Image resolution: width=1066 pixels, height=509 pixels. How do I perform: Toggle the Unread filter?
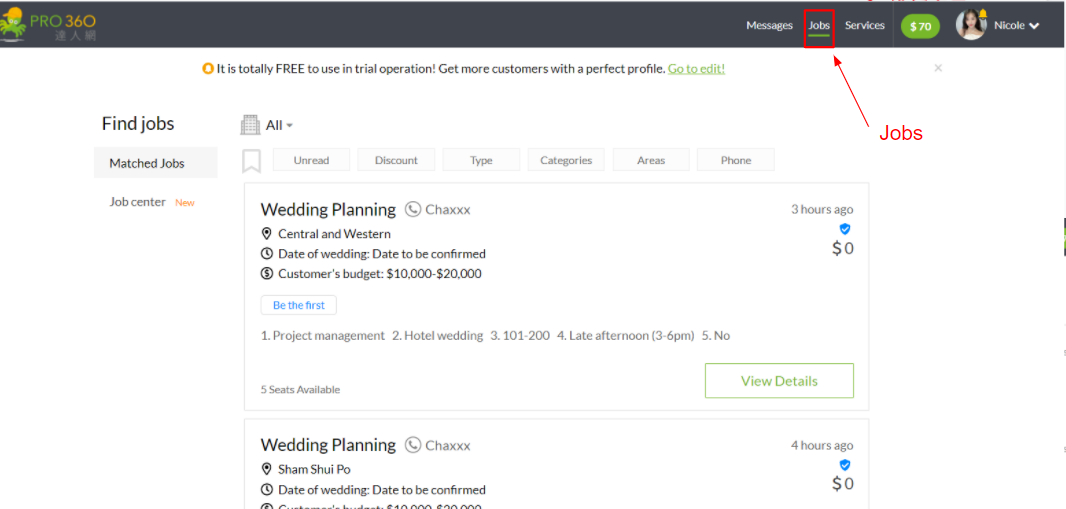click(x=311, y=160)
